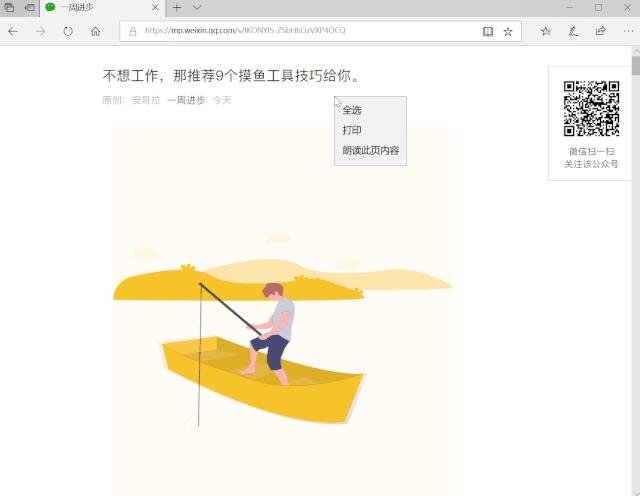
Task: Add notes with the pen icon
Action: pyautogui.click(x=573, y=31)
